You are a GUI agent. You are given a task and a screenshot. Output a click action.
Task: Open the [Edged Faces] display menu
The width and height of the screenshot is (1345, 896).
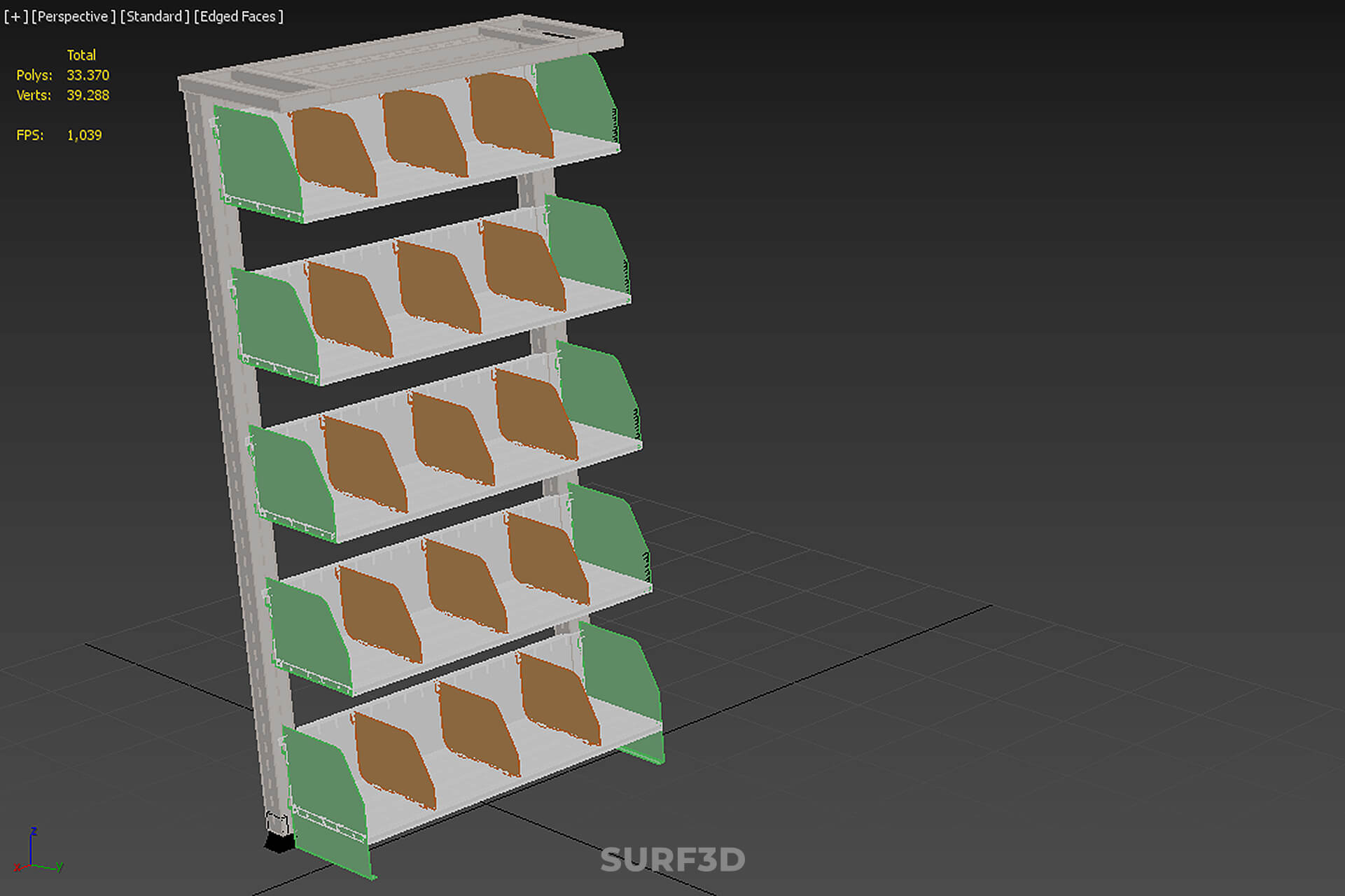pos(239,16)
